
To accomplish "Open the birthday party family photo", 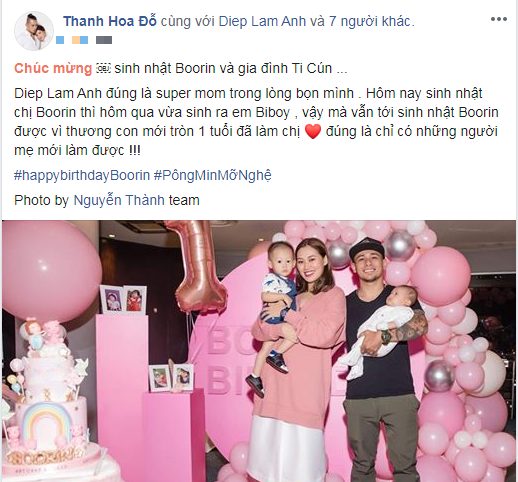I will (x=259, y=351).
